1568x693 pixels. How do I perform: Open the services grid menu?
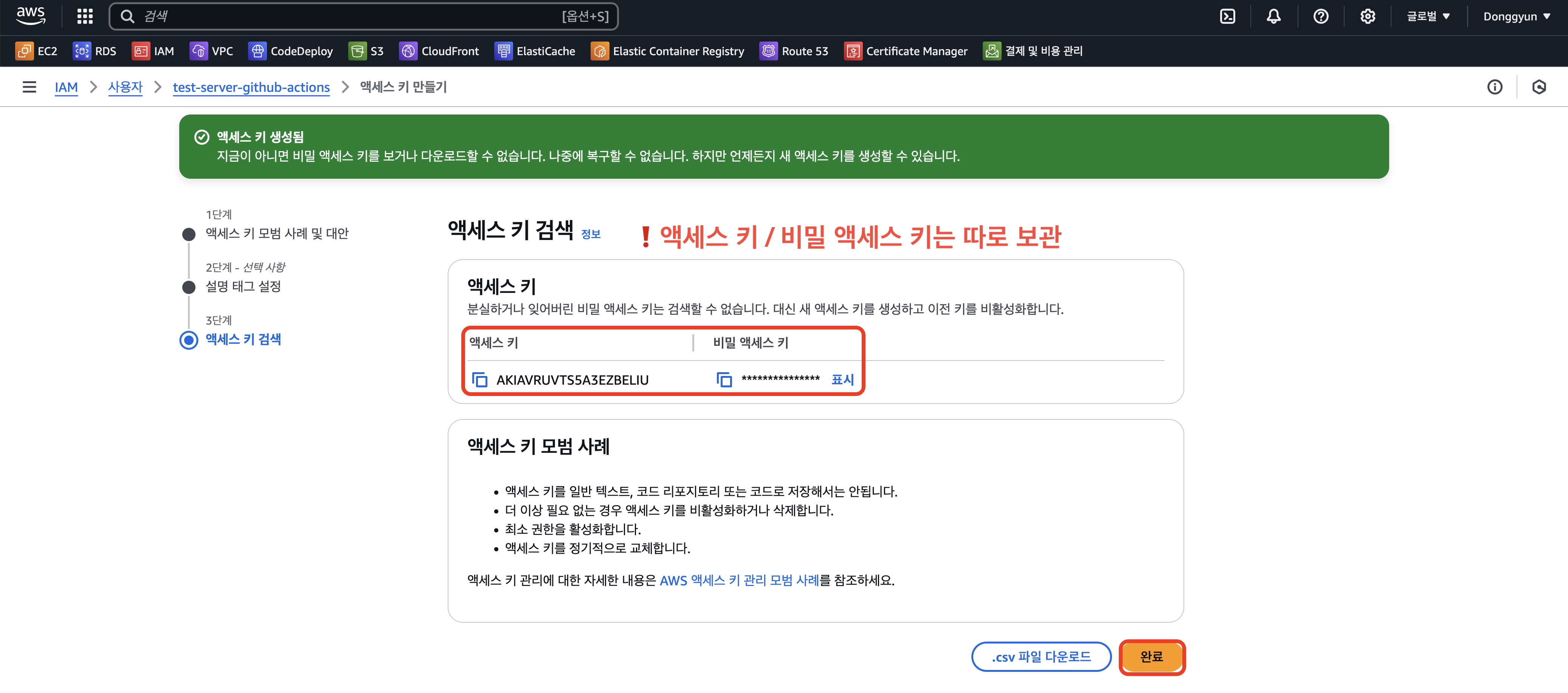[x=85, y=16]
